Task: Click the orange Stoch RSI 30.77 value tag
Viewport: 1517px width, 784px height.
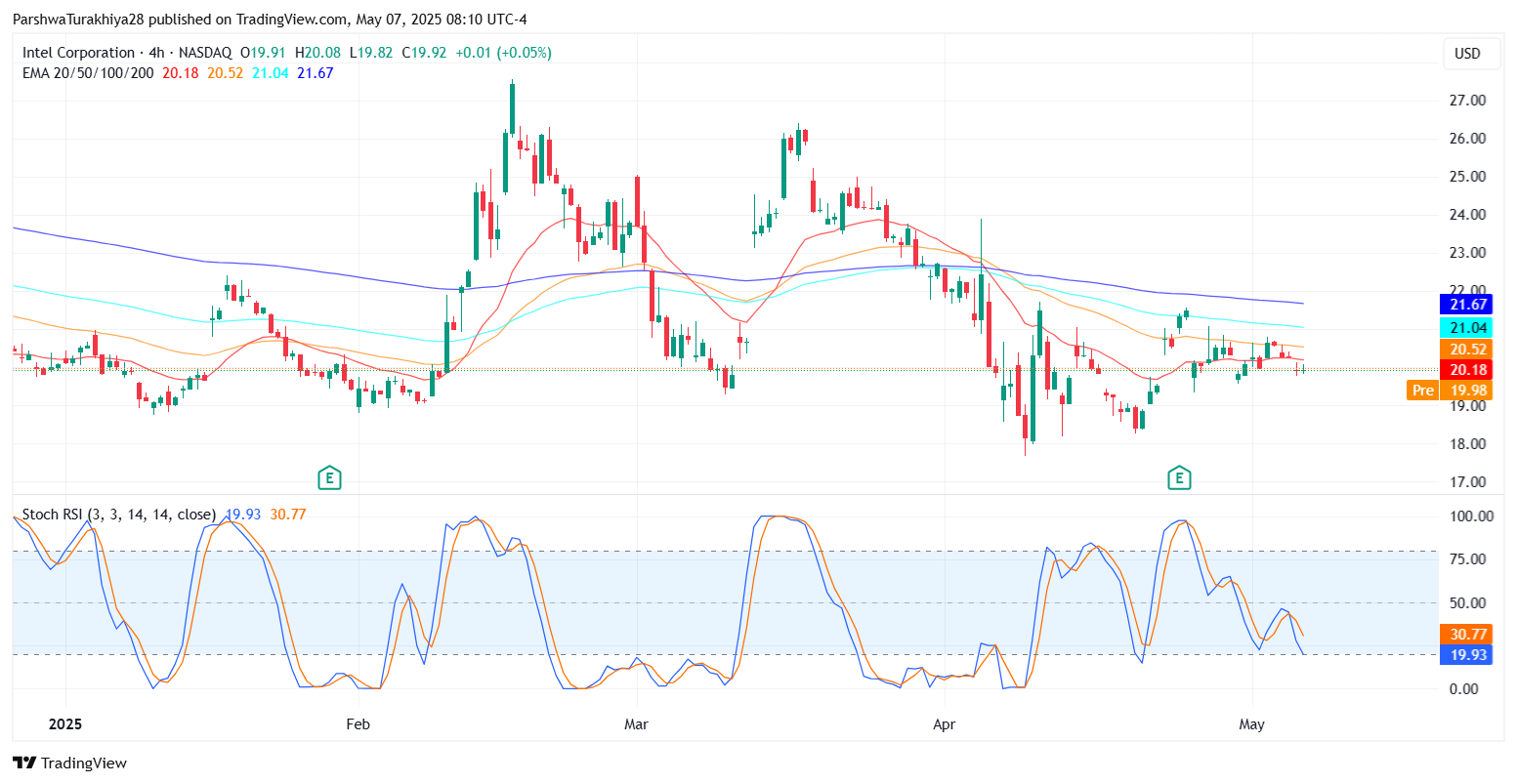Action: [1465, 635]
